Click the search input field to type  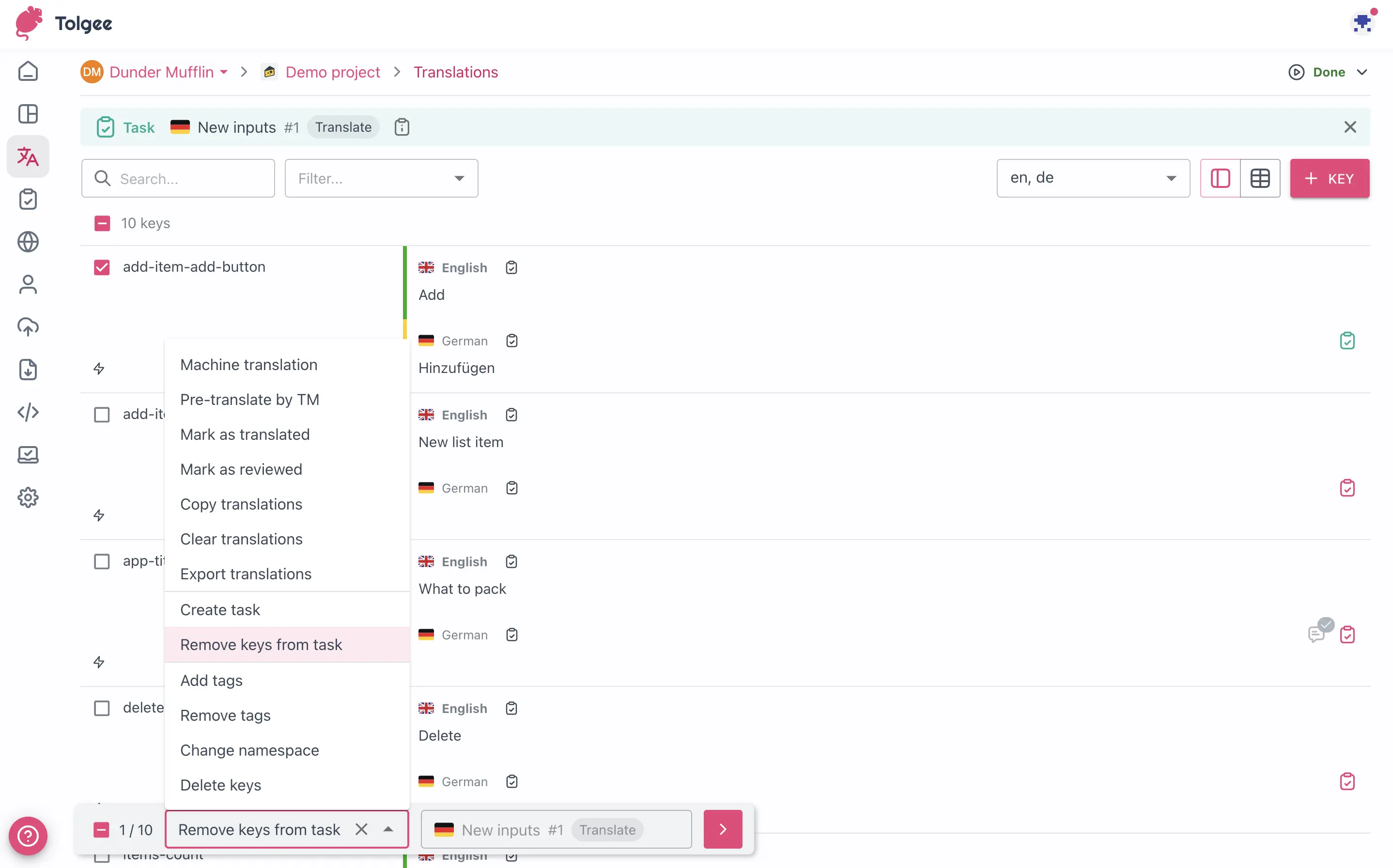178,178
